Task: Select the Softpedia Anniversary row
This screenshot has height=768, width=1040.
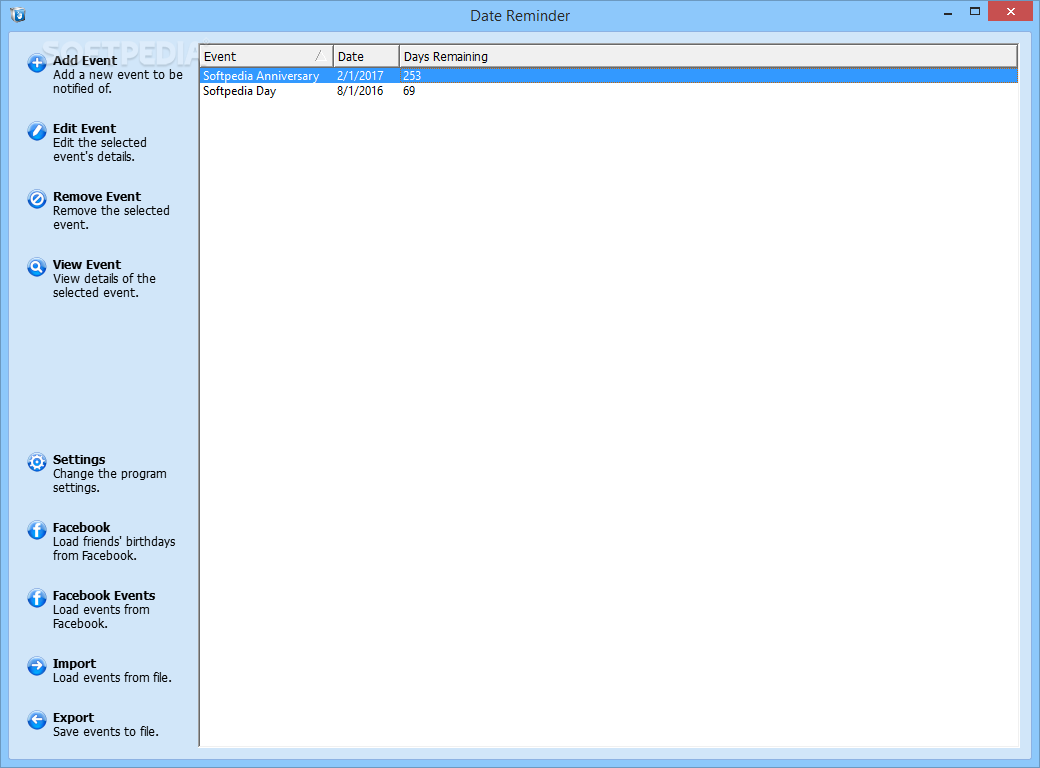Action: pos(609,76)
